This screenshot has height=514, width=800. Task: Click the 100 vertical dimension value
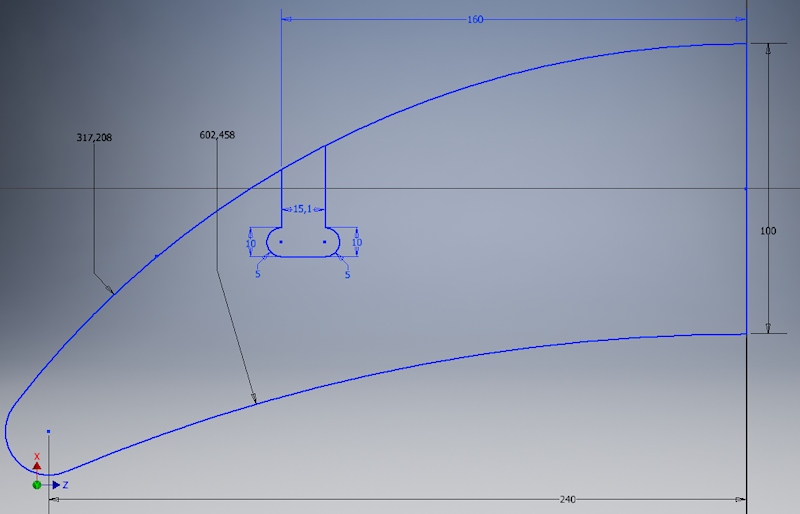click(768, 231)
